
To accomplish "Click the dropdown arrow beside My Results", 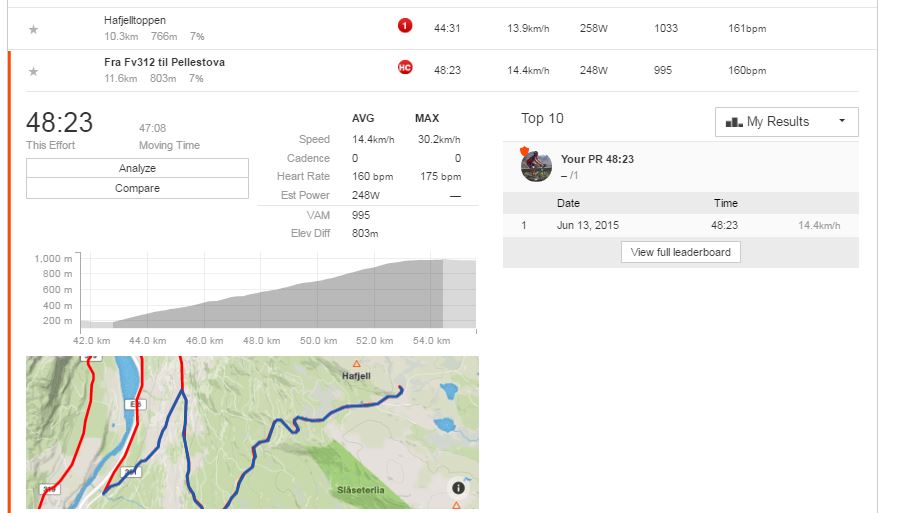I will (842, 121).
